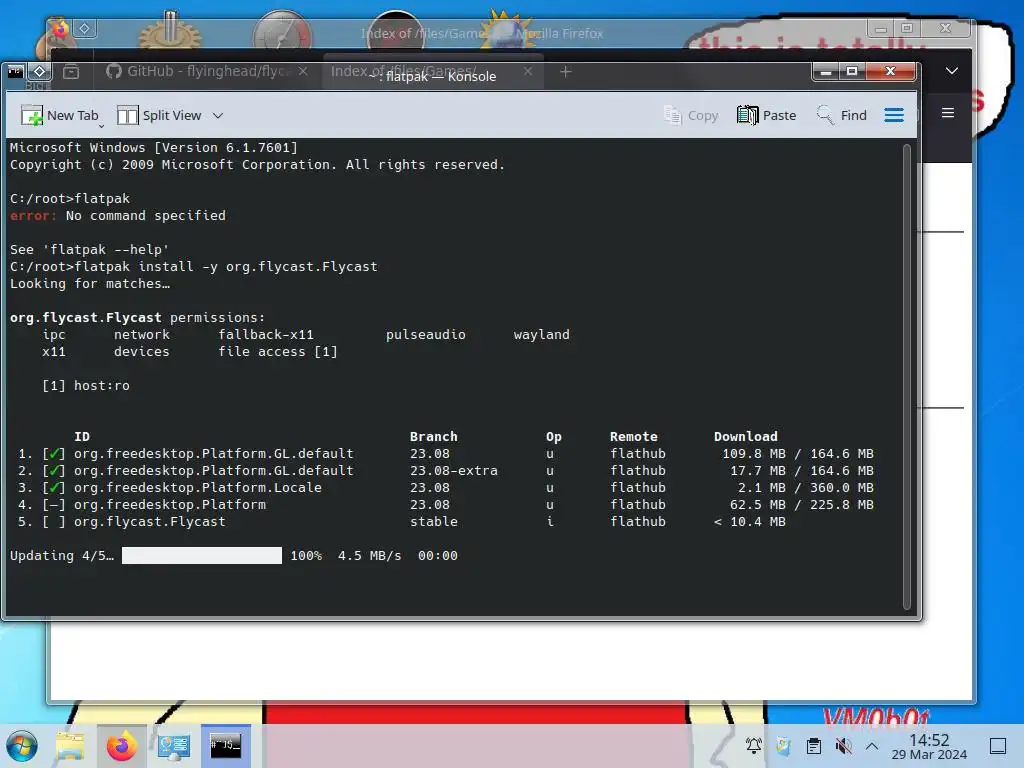This screenshot has height=768, width=1024.
Task: Maximize the Konsole window
Action: (852, 71)
